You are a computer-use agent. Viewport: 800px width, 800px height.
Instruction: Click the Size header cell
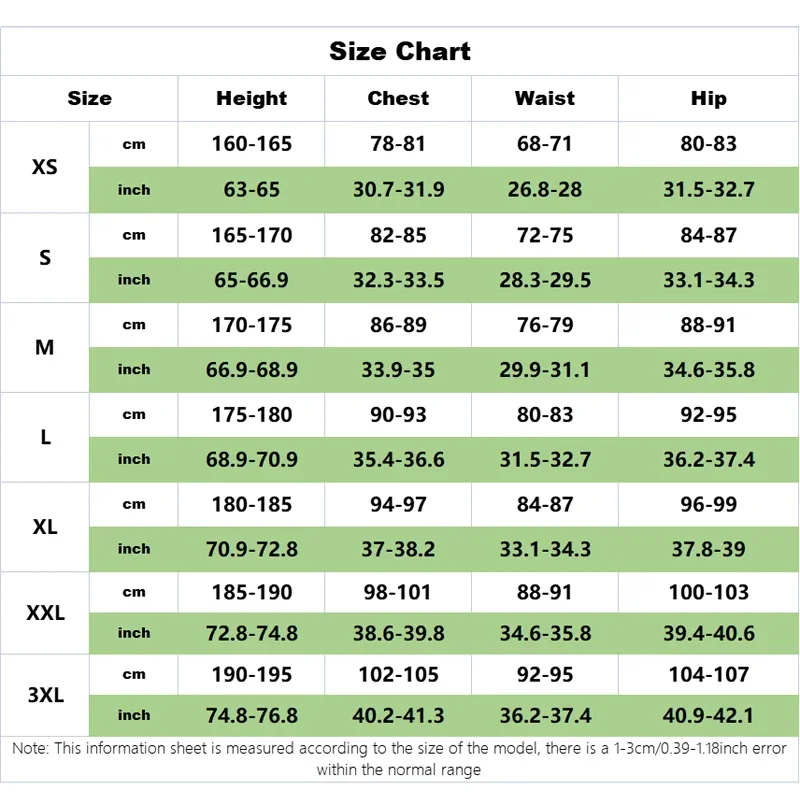[89, 98]
